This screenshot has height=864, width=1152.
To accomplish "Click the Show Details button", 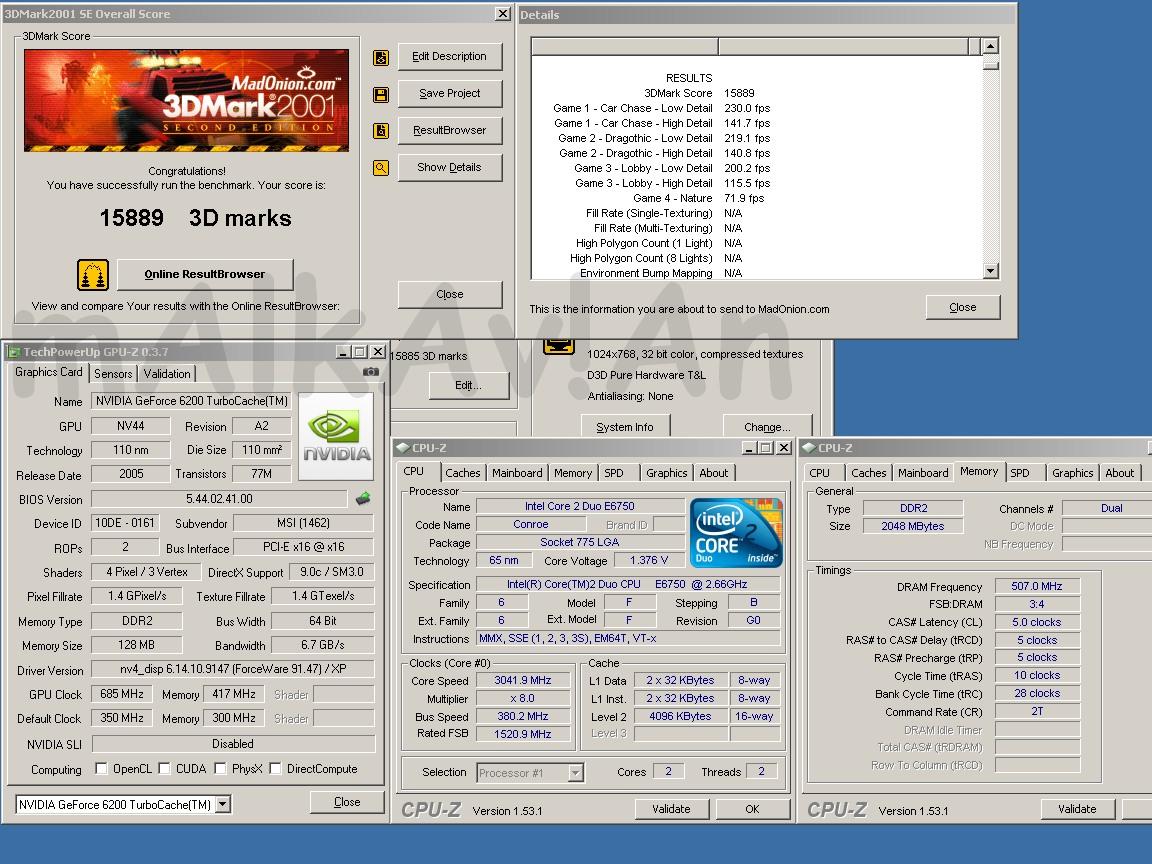I will 450,168.
